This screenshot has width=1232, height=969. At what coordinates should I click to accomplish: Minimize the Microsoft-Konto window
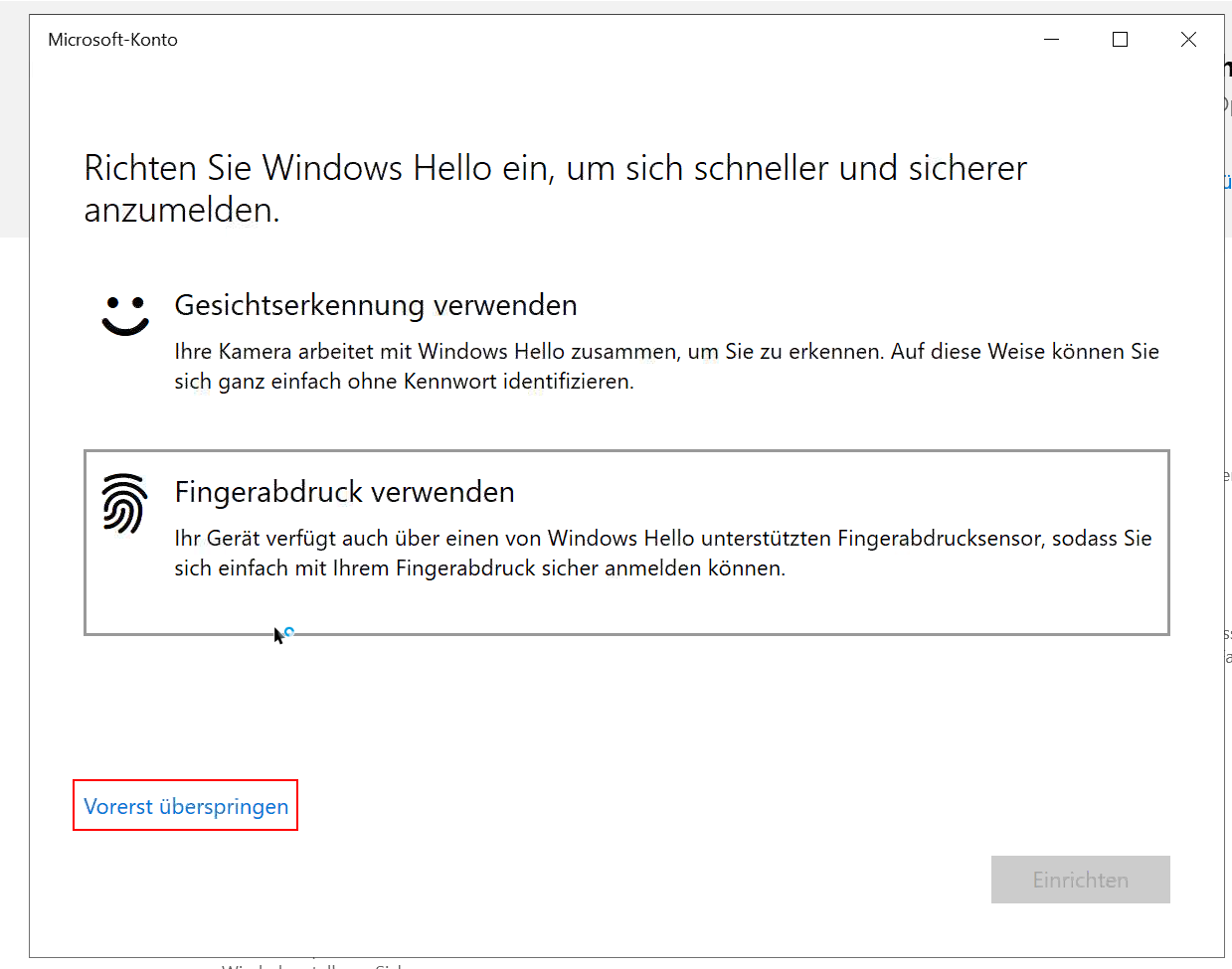tap(1052, 40)
